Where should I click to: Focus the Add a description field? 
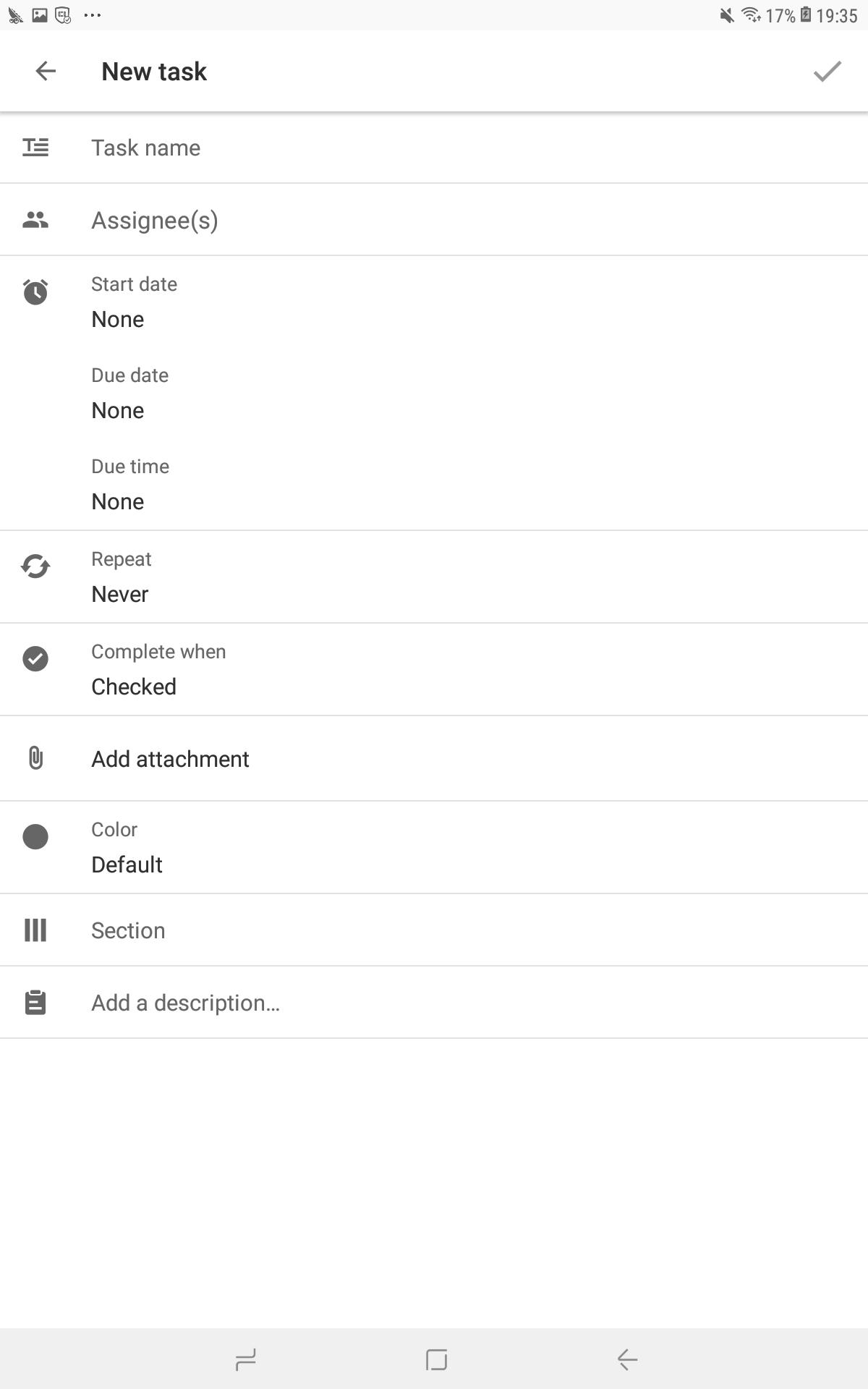(x=434, y=1003)
